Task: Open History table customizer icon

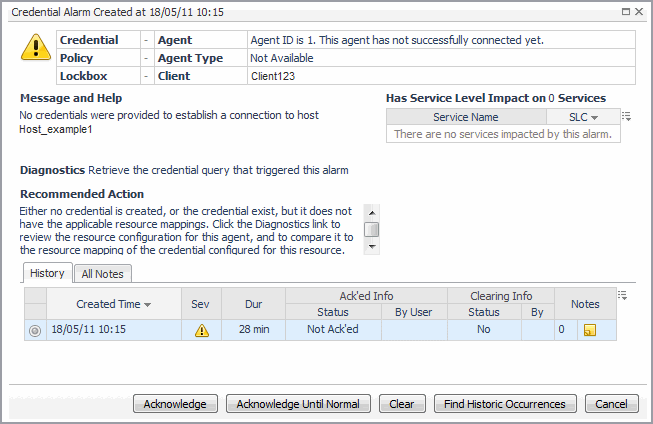Action: 622,296
